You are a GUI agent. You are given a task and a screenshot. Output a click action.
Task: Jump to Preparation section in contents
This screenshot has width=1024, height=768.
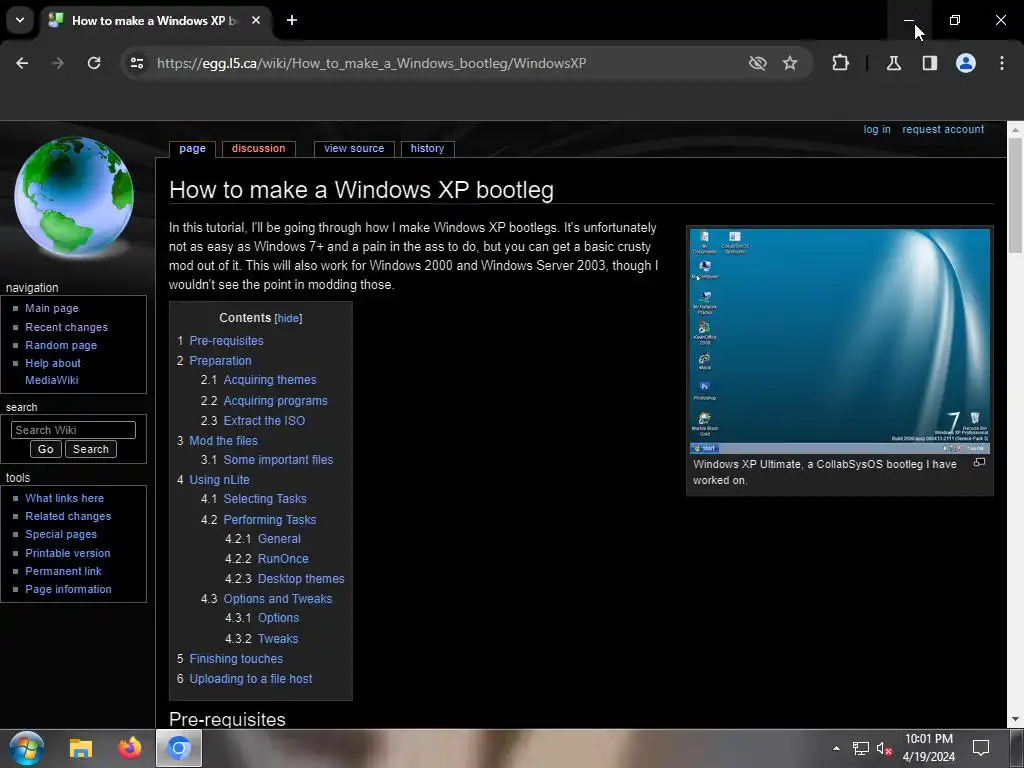220,360
